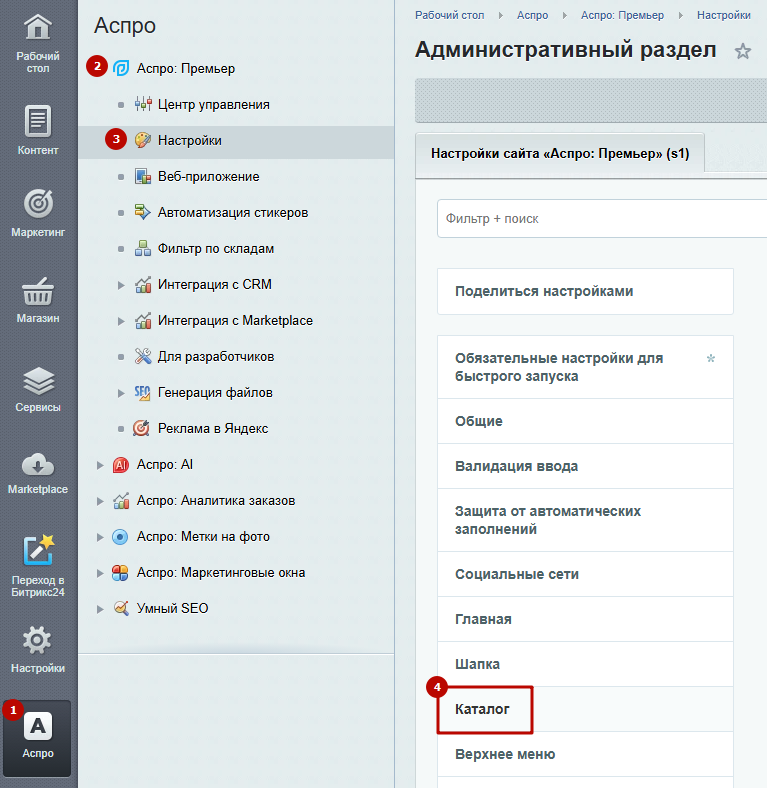Viewport: 767px width, 788px height.
Task: Click Автоматизация стикеров icon
Action: [143, 212]
